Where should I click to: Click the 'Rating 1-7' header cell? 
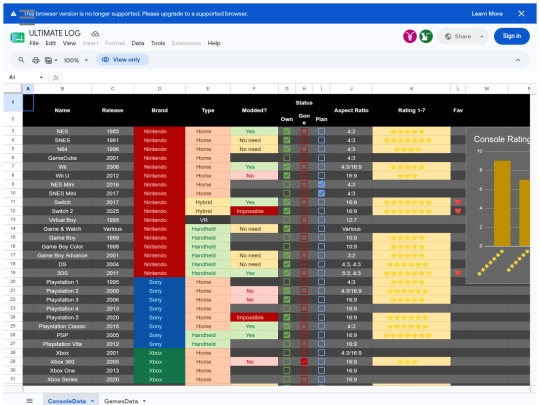(x=411, y=110)
